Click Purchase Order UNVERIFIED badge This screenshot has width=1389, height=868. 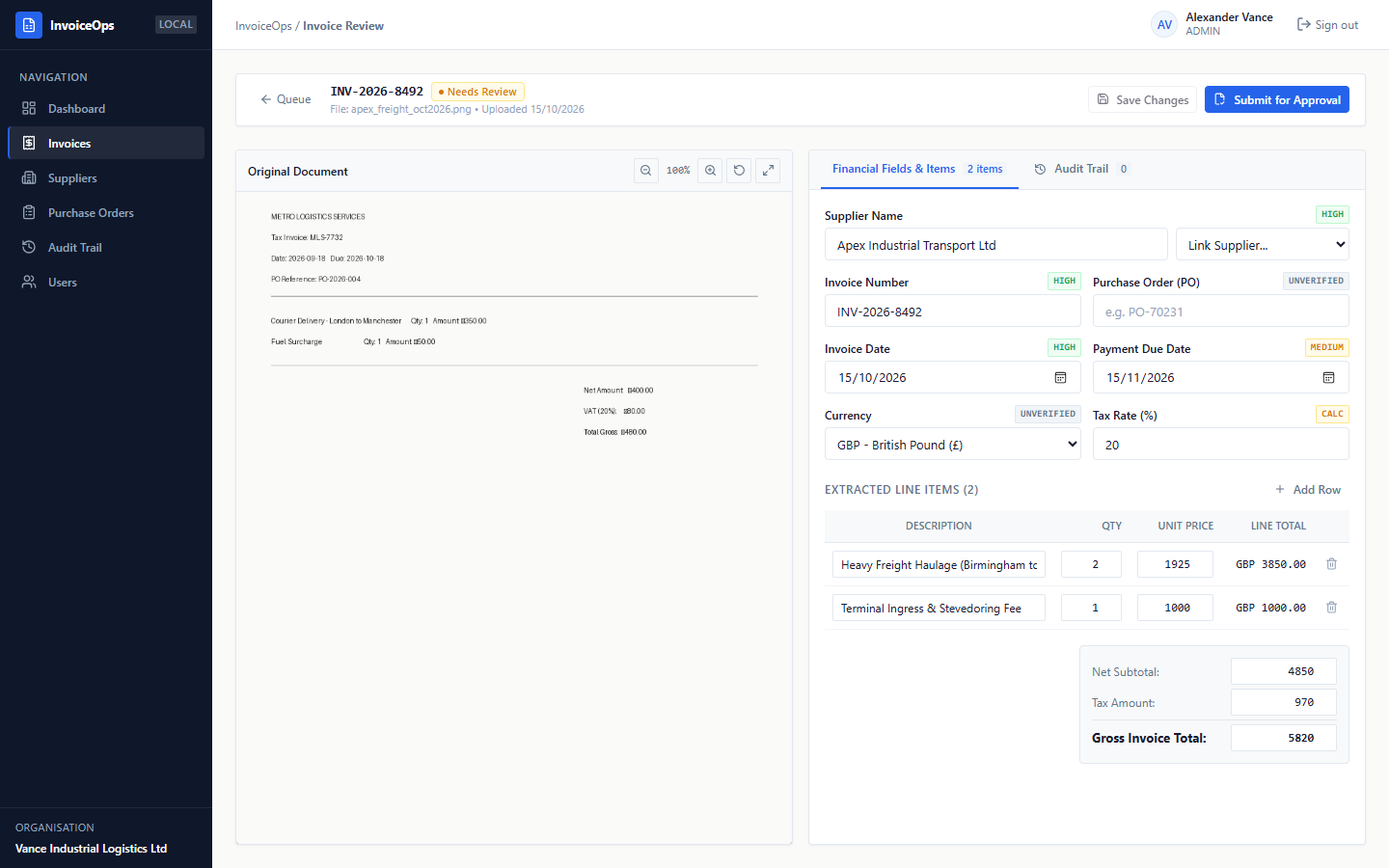click(x=1316, y=281)
